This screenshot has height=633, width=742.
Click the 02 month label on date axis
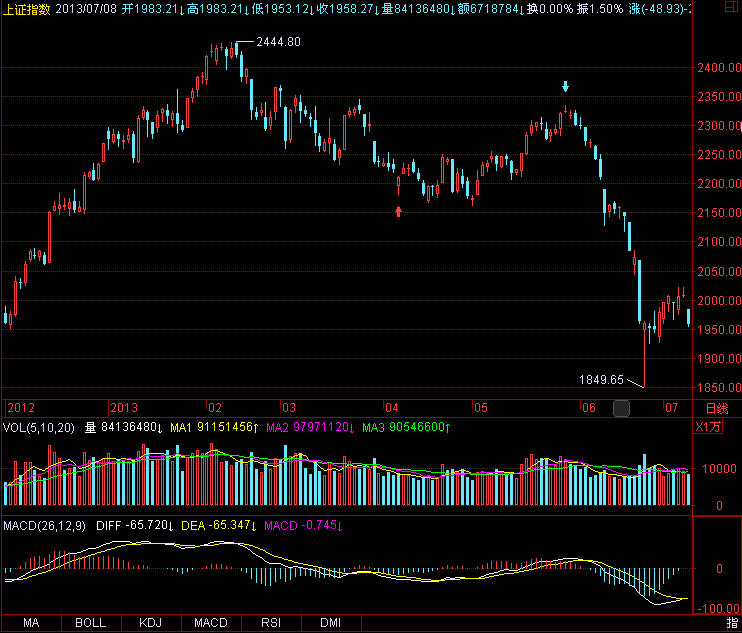click(x=215, y=408)
